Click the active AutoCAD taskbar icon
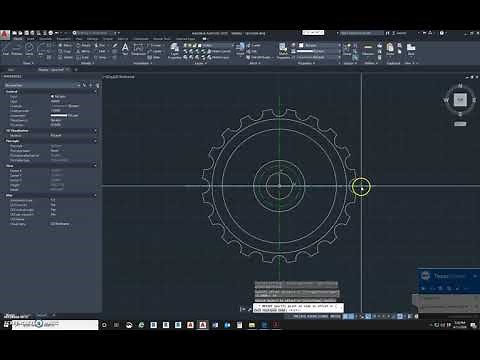 [202, 325]
